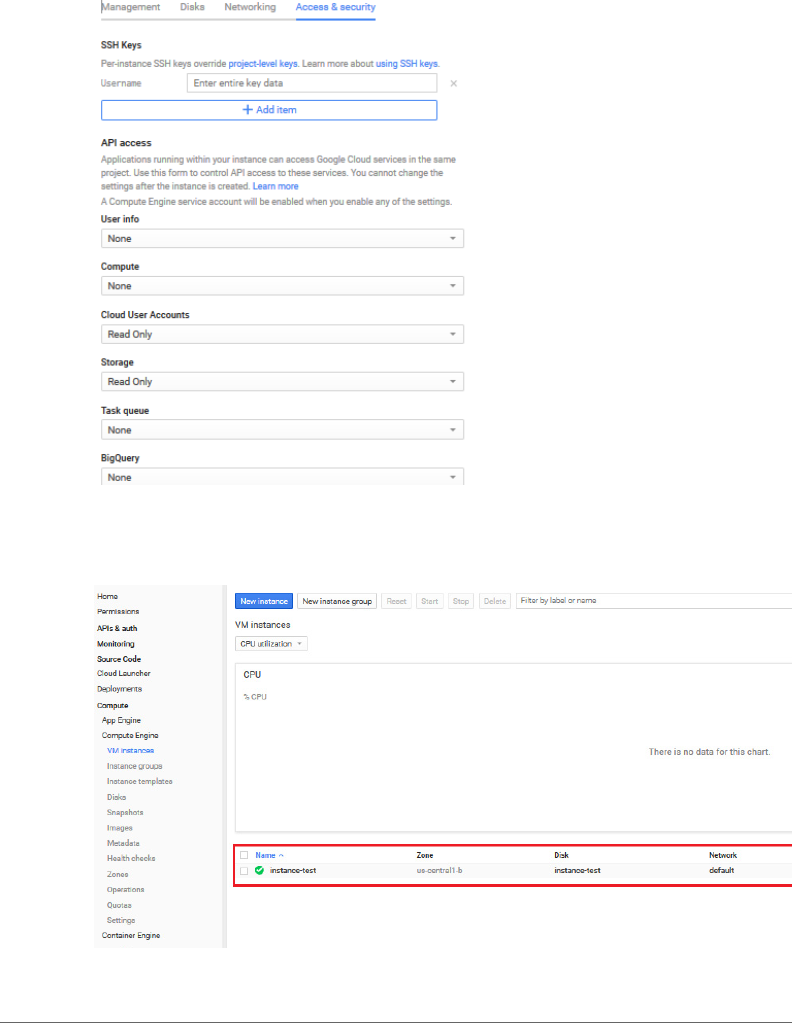Open Snapshots in the sidebar
The width and height of the screenshot is (792, 1023).
coord(125,812)
